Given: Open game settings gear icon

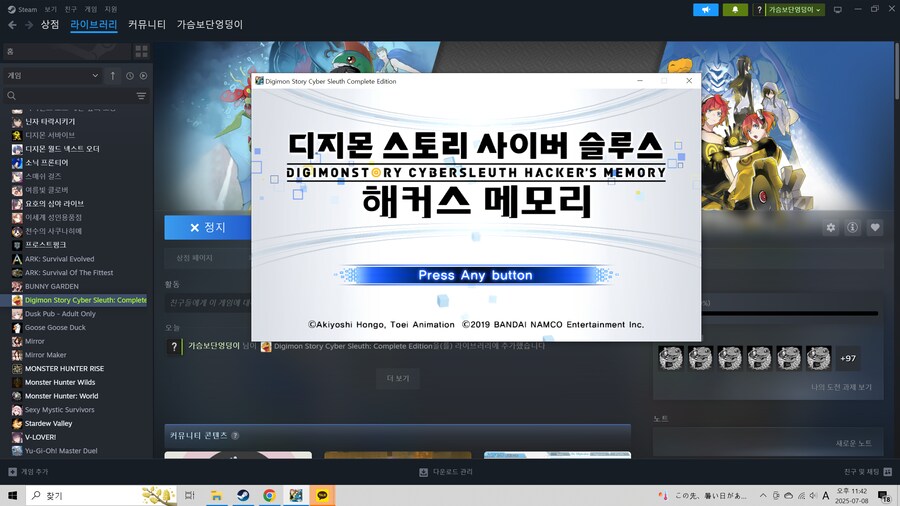Looking at the screenshot, I should coord(831,228).
